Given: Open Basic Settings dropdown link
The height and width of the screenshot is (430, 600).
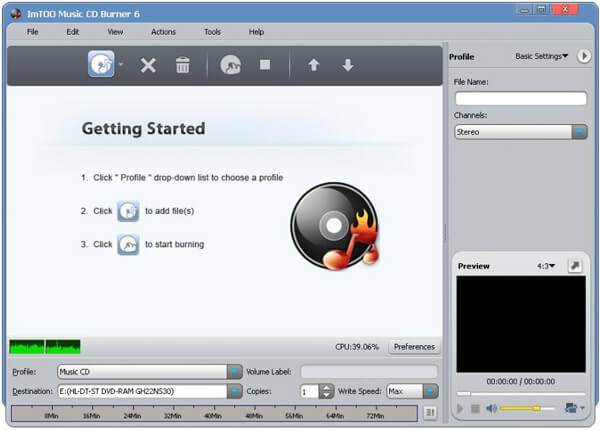Looking at the screenshot, I should (x=541, y=56).
